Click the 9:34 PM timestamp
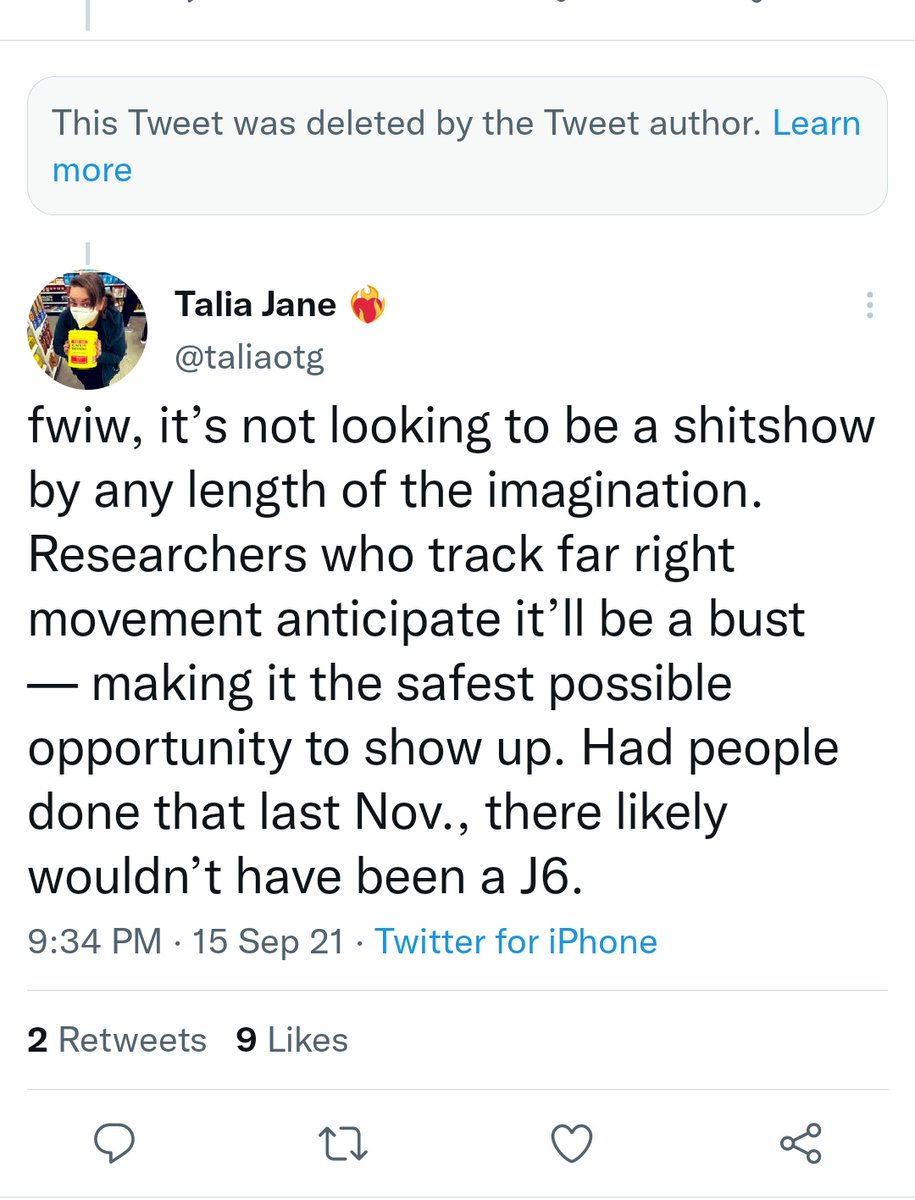The width and height of the screenshot is (915, 1200). pyautogui.click(x=94, y=941)
